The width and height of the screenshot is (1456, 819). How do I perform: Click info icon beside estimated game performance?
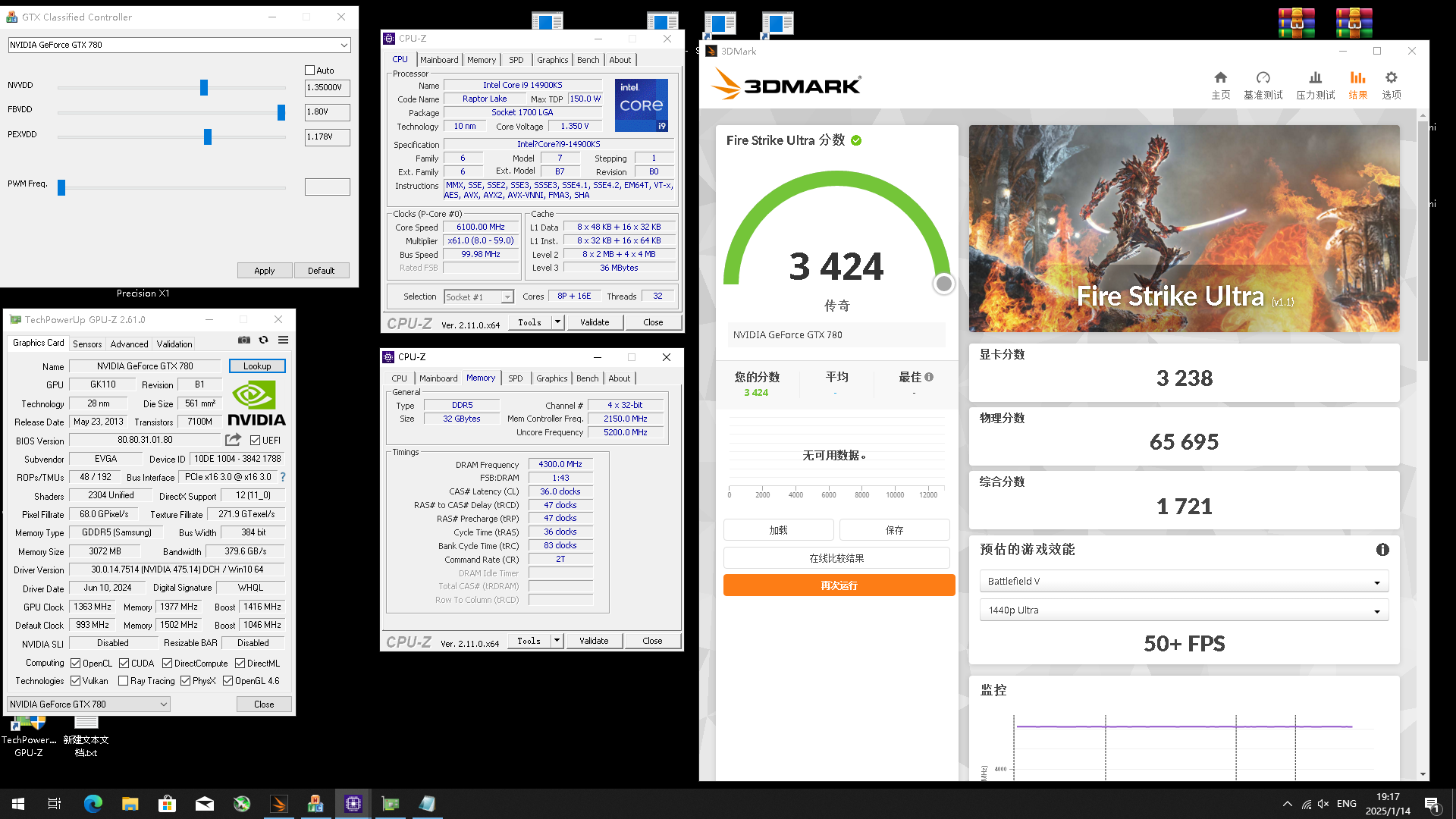pos(1382,550)
